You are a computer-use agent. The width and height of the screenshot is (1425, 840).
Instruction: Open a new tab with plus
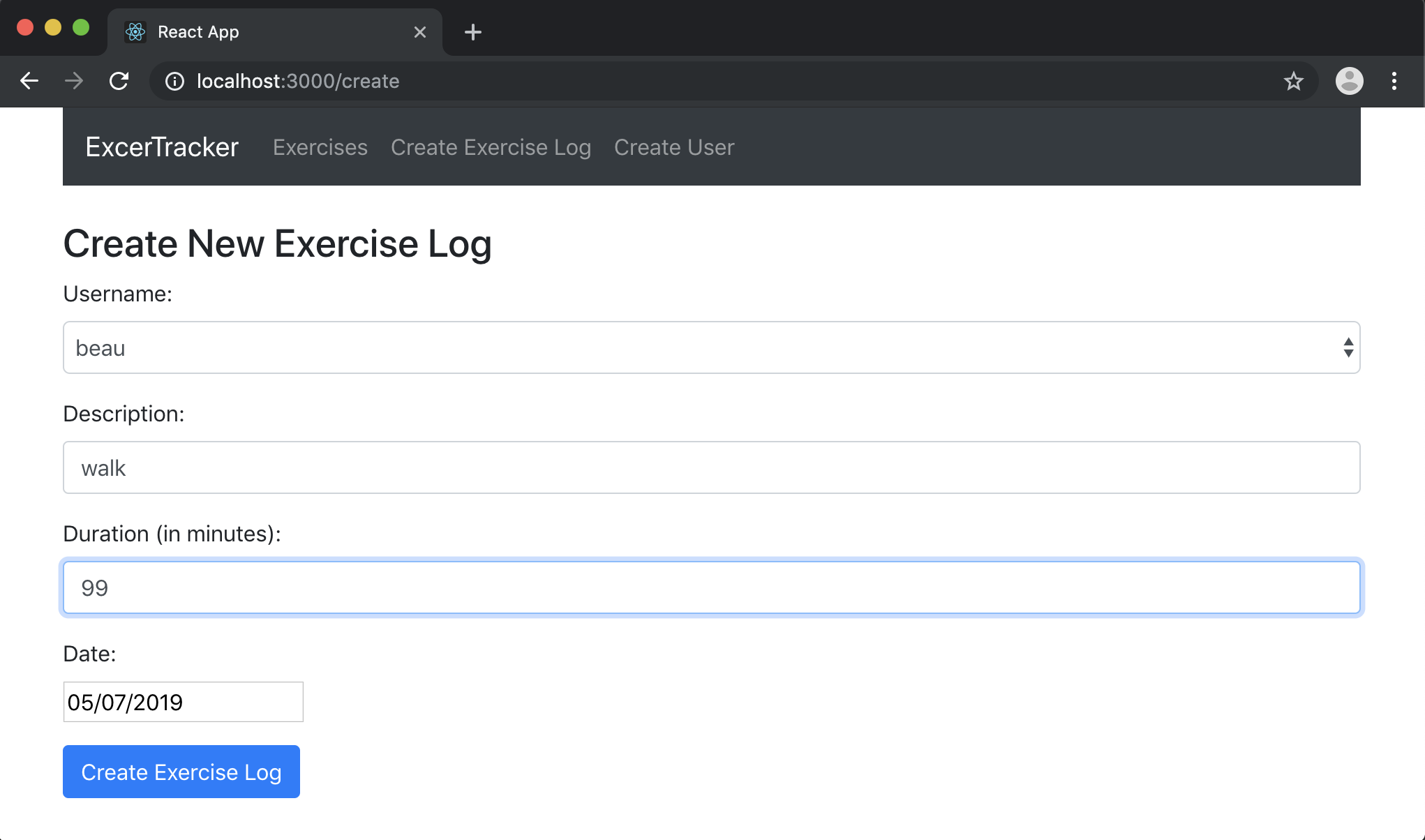coord(473,32)
